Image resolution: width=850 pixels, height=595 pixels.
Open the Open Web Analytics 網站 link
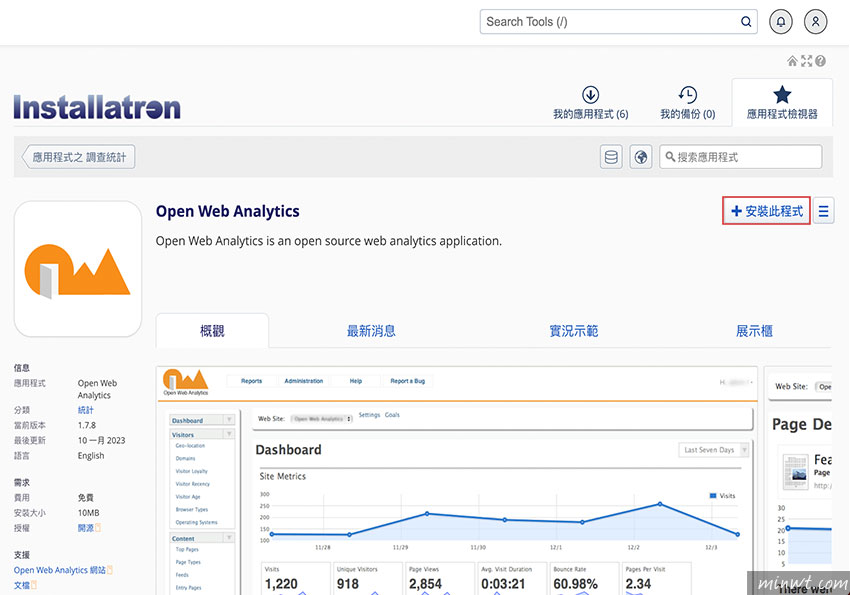(60, 570)
